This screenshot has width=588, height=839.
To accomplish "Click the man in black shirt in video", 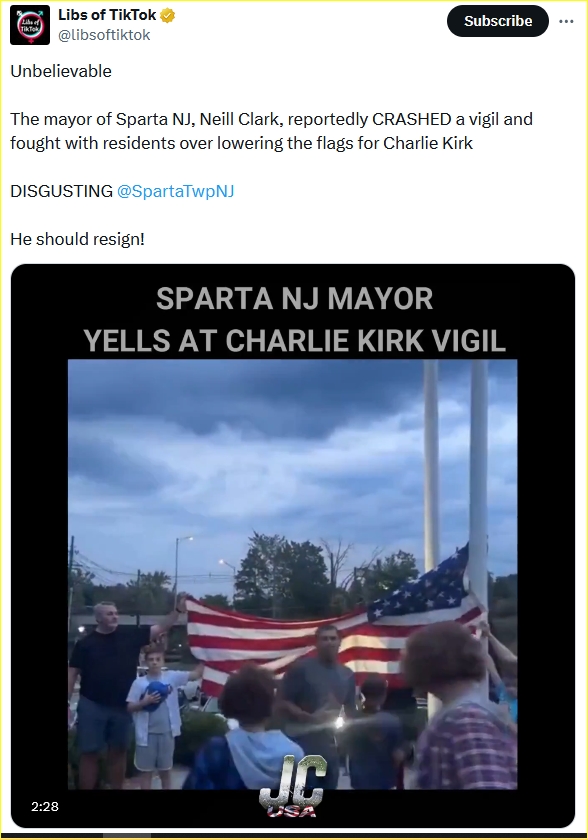I will pyautogui.click(x=105, y=690).
